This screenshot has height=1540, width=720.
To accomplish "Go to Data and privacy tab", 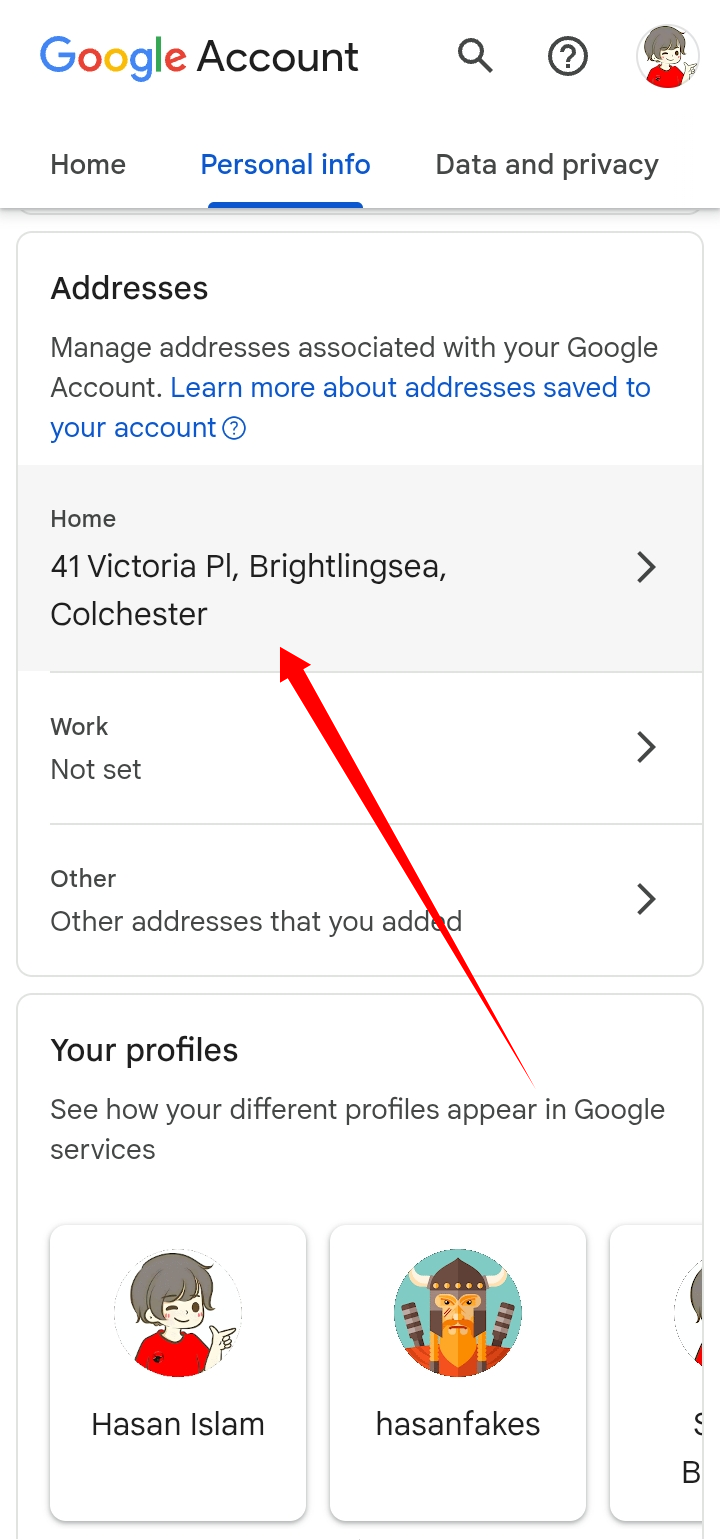I will click(547, 165).
